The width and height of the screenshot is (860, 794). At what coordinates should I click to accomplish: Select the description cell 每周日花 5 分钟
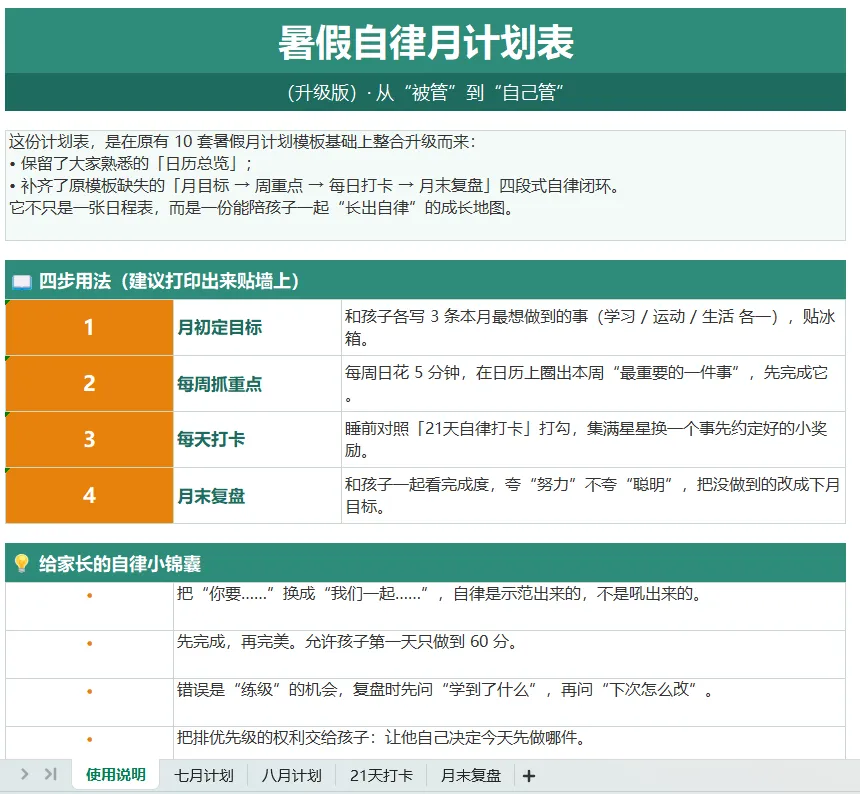click(593, 383)
